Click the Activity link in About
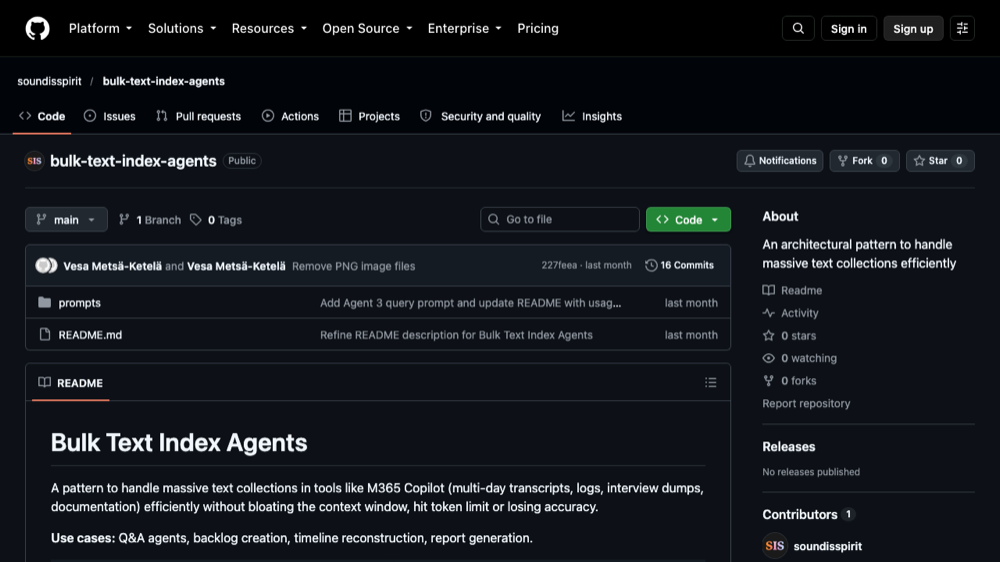Screen dimensions: 1000x562 pyautogui.click(x=800, y=313)
